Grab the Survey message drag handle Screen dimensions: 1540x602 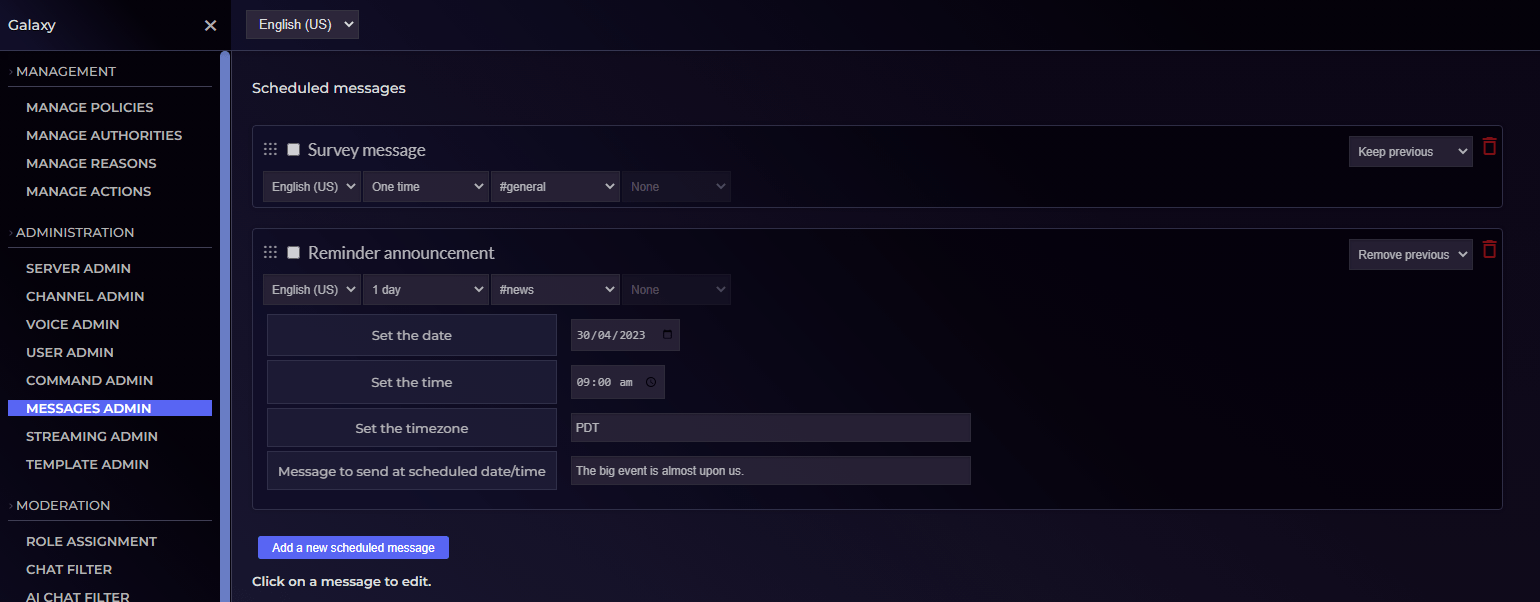[270, 150]
